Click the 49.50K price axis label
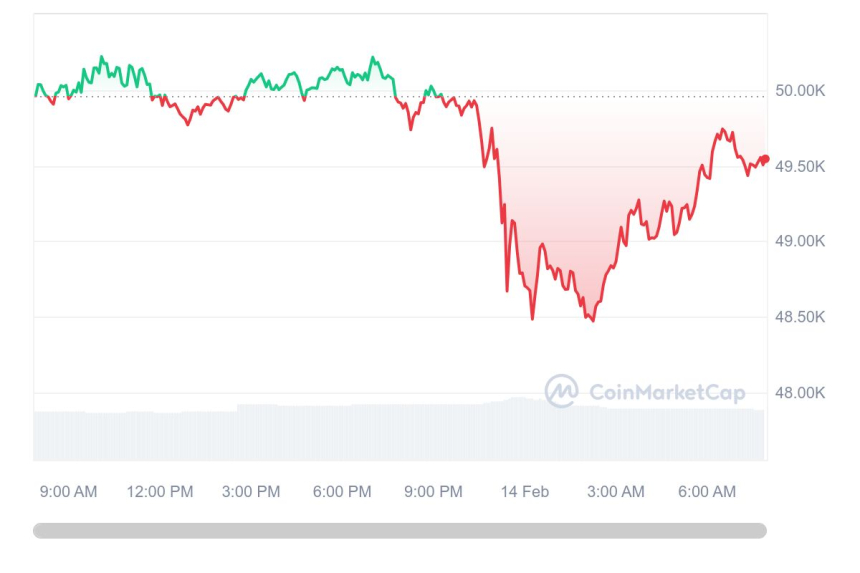Image resolution: width=860 pixels, height=573 pixels. (800, 166)
